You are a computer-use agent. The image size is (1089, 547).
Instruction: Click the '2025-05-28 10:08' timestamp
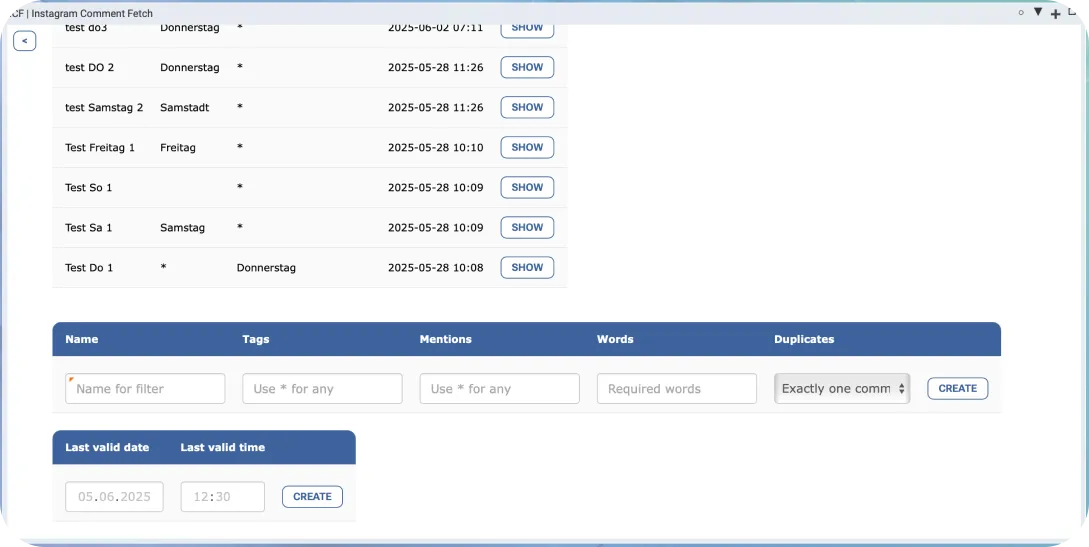[435, 268]
